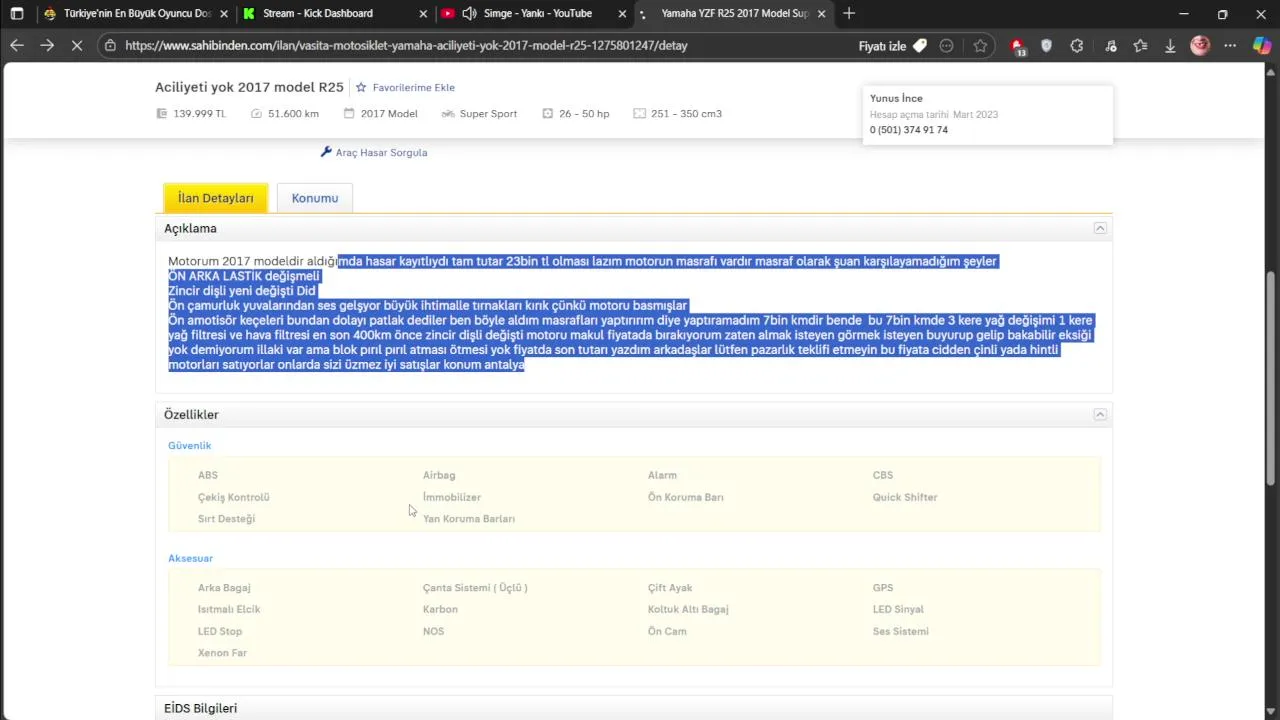Open the tab actions menu icon
The image size is (1280, 720).
[17, 13]
